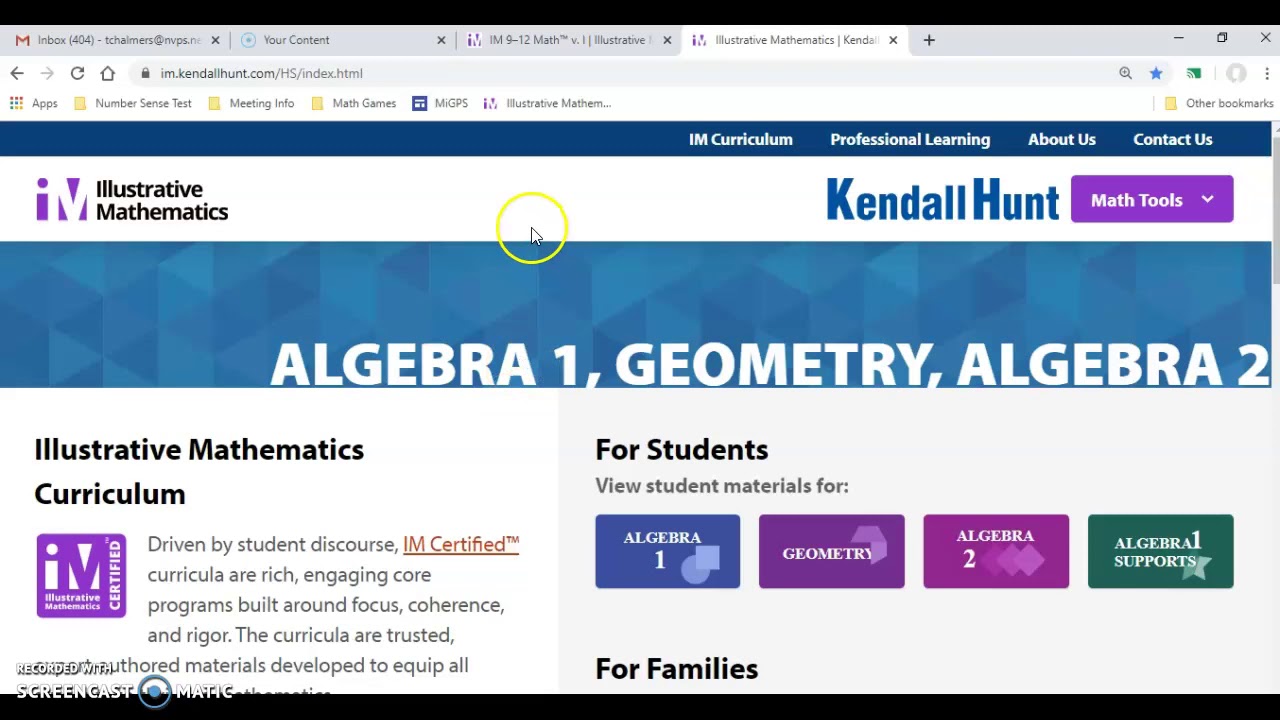This screenshot has width=1280, height=720.
Task: Open the Math Games bookmark folder
Action: click(x=353, y=103)
